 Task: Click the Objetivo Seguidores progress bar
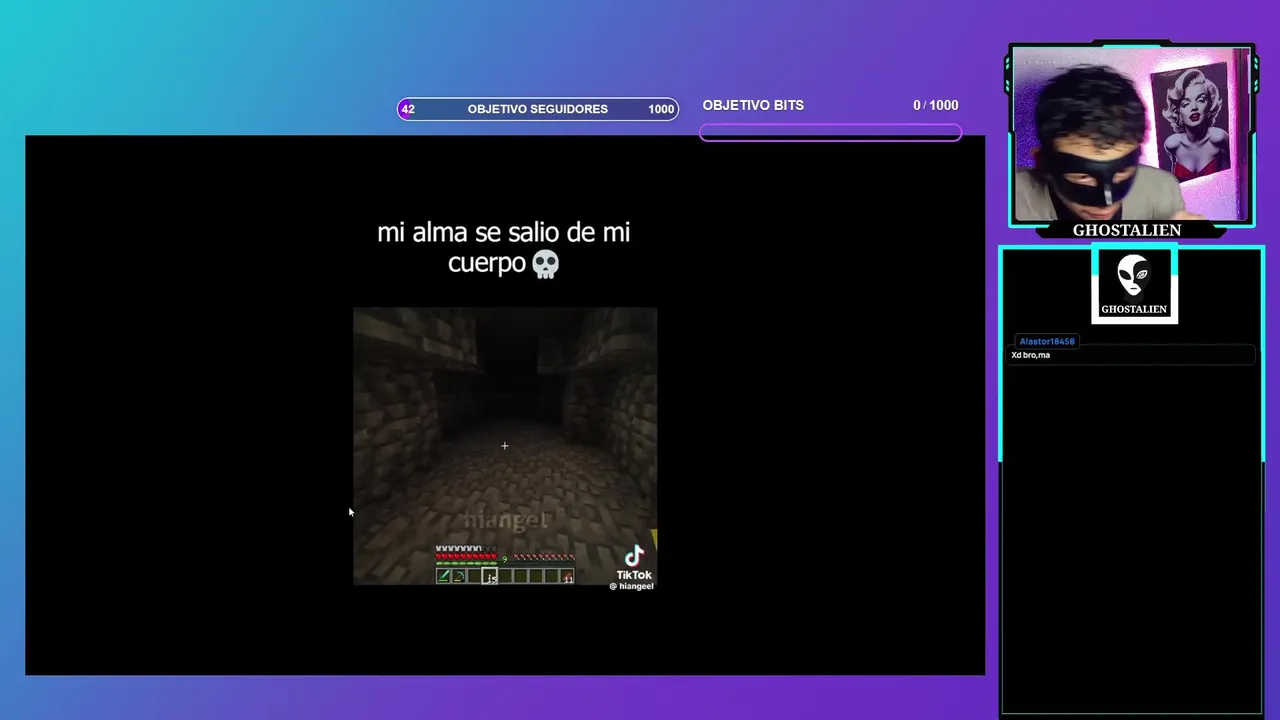tap(538, 109)
